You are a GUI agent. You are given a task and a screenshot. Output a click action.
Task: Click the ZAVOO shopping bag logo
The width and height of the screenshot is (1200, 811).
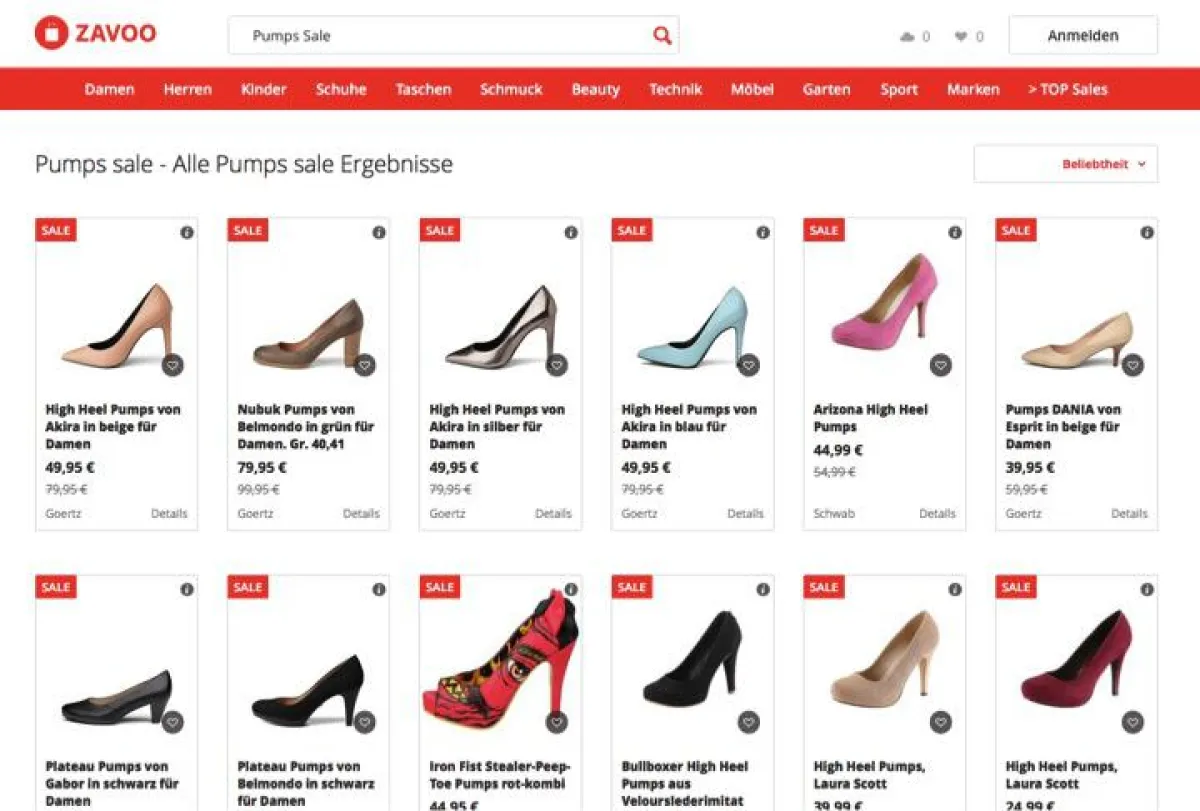click(51, 33)
